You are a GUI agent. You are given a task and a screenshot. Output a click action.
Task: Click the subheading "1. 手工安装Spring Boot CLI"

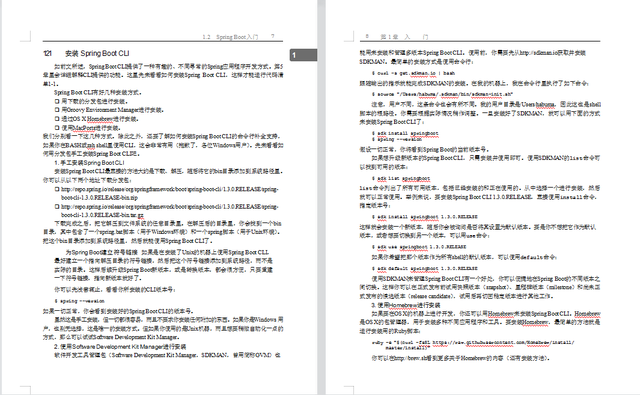coord(89,163)
